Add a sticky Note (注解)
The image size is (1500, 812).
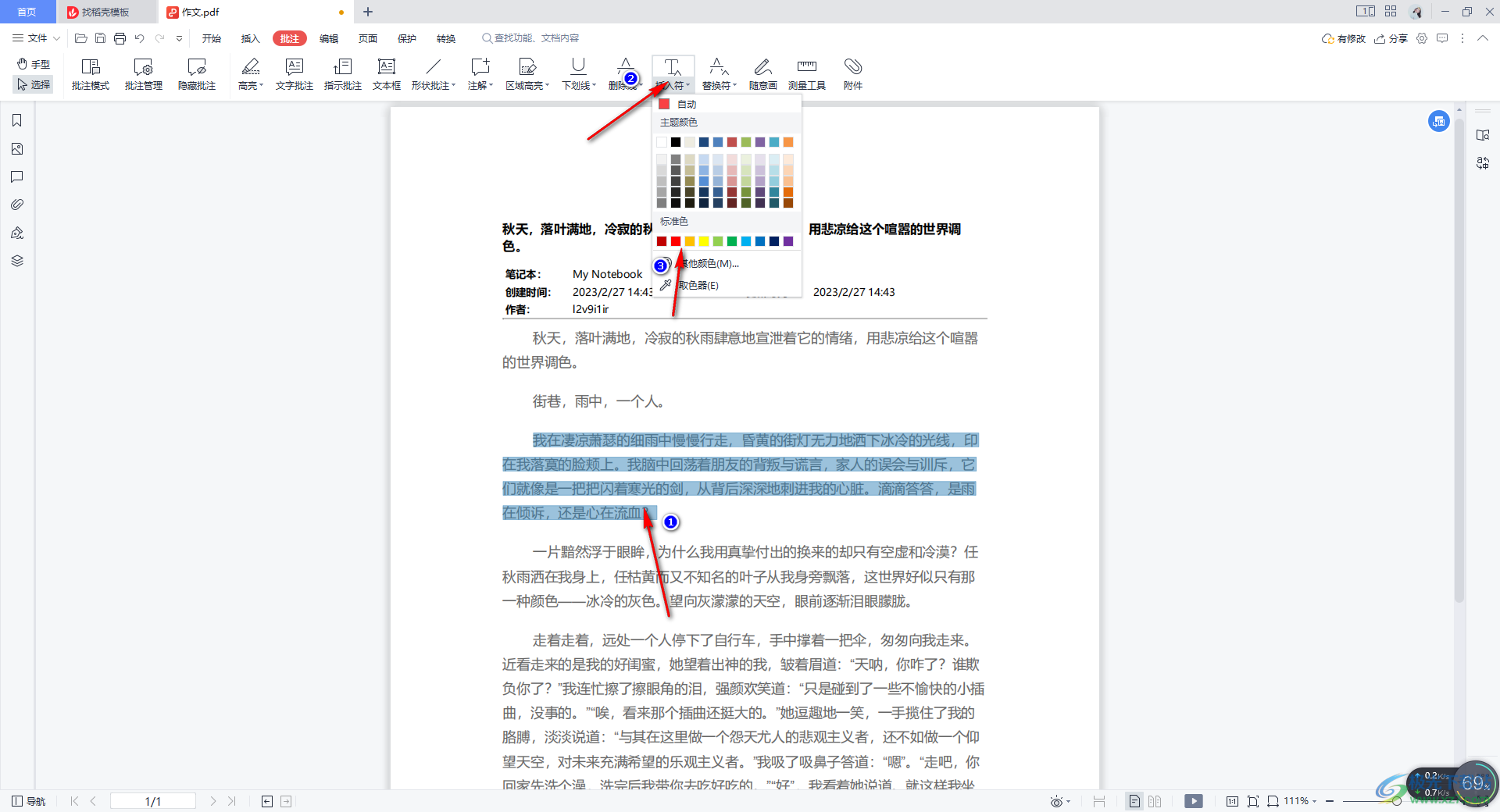480,67
